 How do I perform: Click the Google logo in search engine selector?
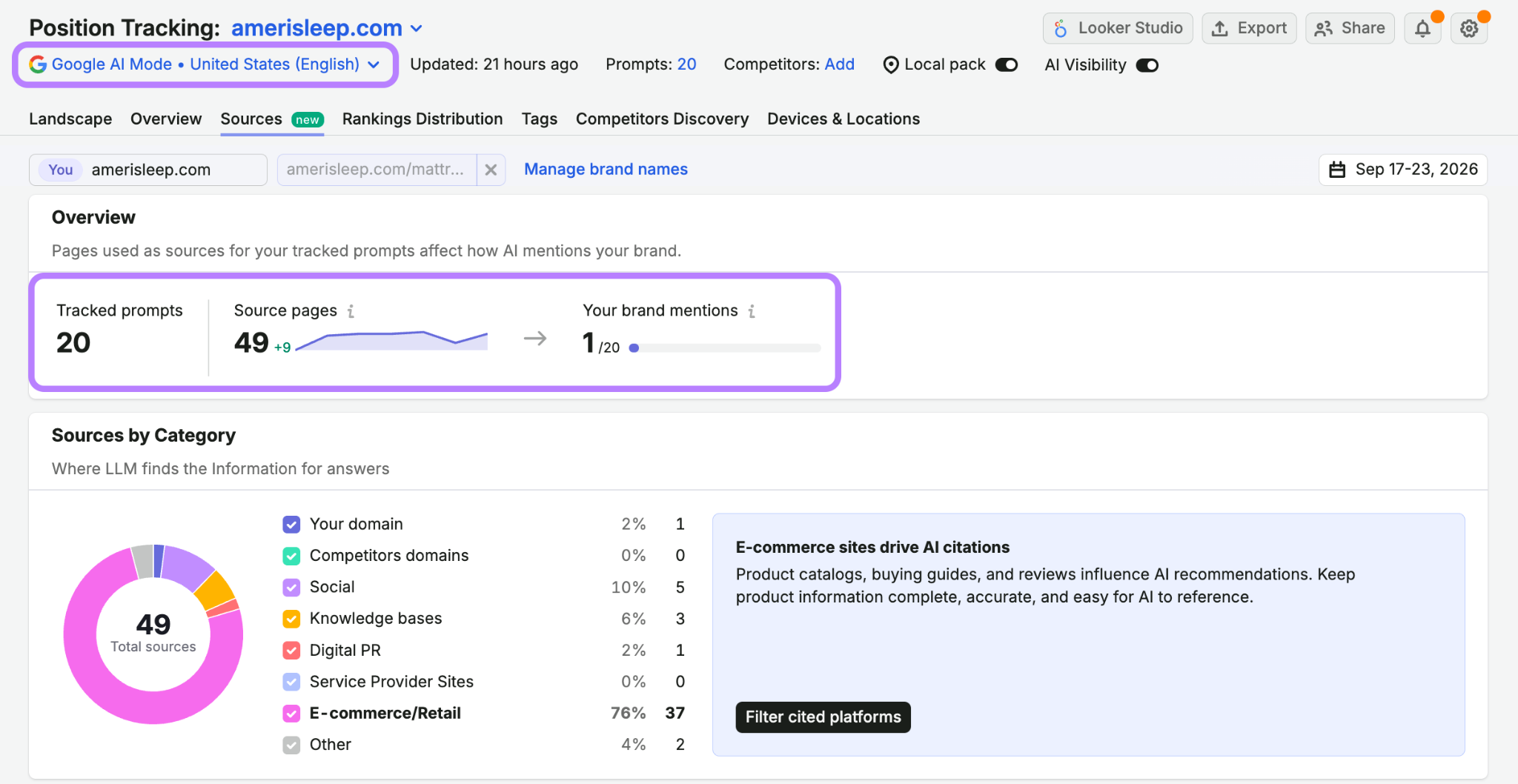(x=38, y=64)
